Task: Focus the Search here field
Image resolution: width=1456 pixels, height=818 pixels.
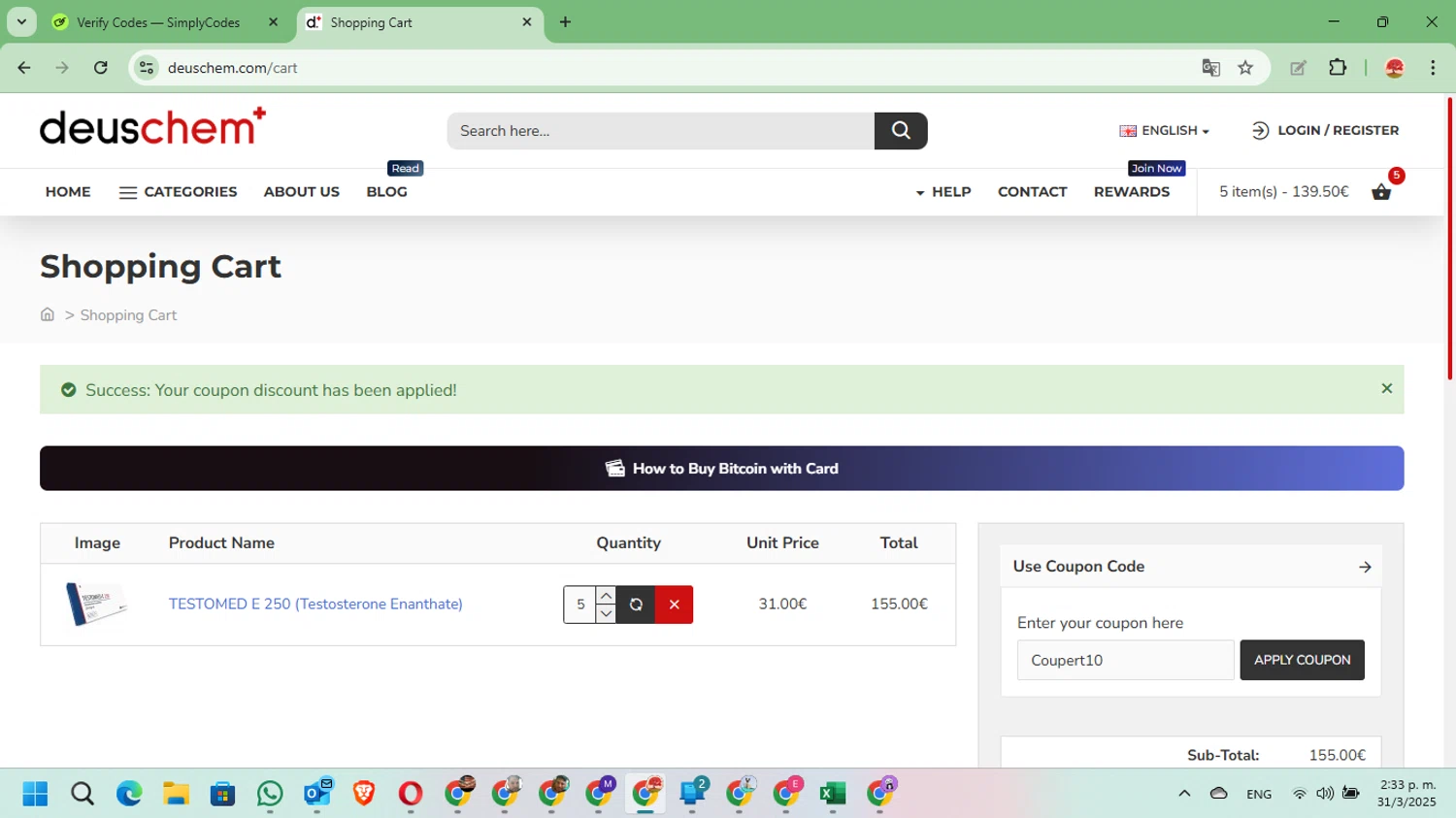Action: coord(660,130)
